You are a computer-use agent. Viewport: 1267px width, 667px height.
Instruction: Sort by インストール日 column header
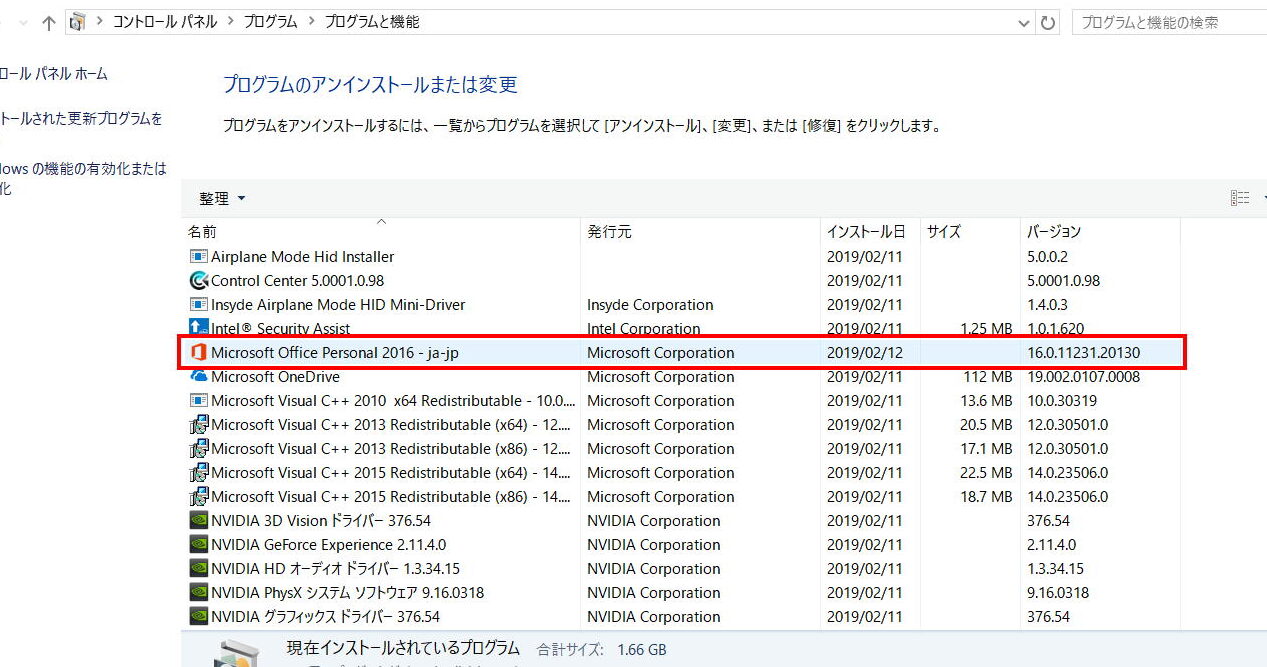click(x=870, y=231)
